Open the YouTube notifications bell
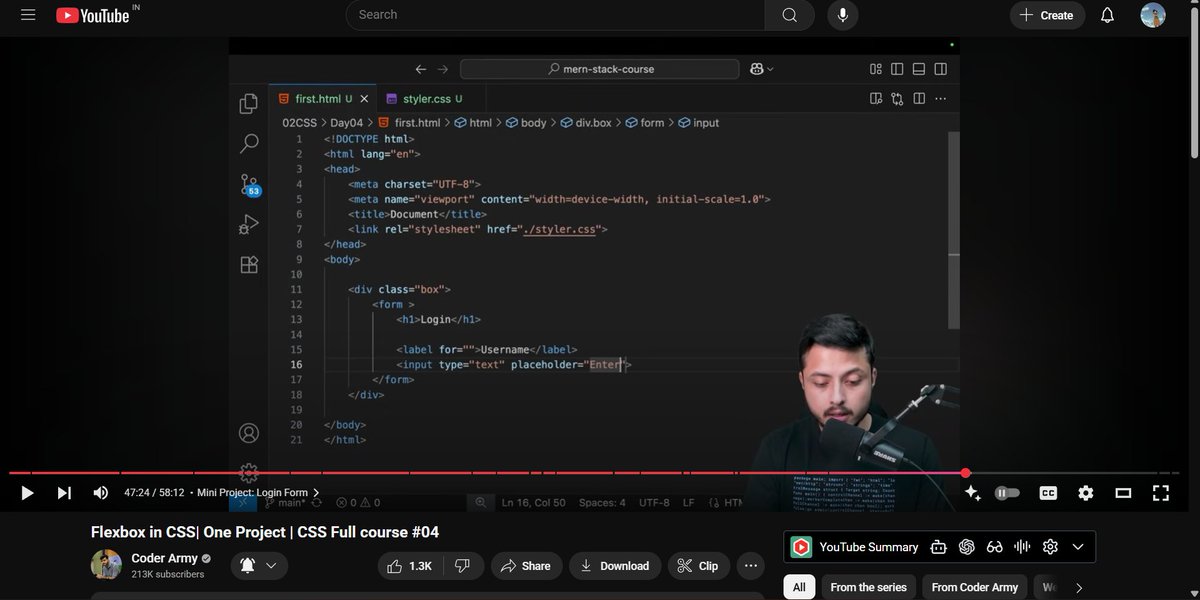 click(x=1105, y=15)
